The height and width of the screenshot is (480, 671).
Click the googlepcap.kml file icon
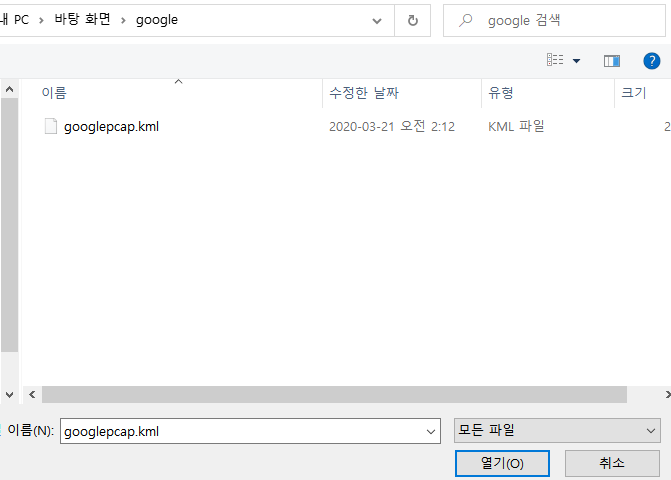click(x=50, y=126)
